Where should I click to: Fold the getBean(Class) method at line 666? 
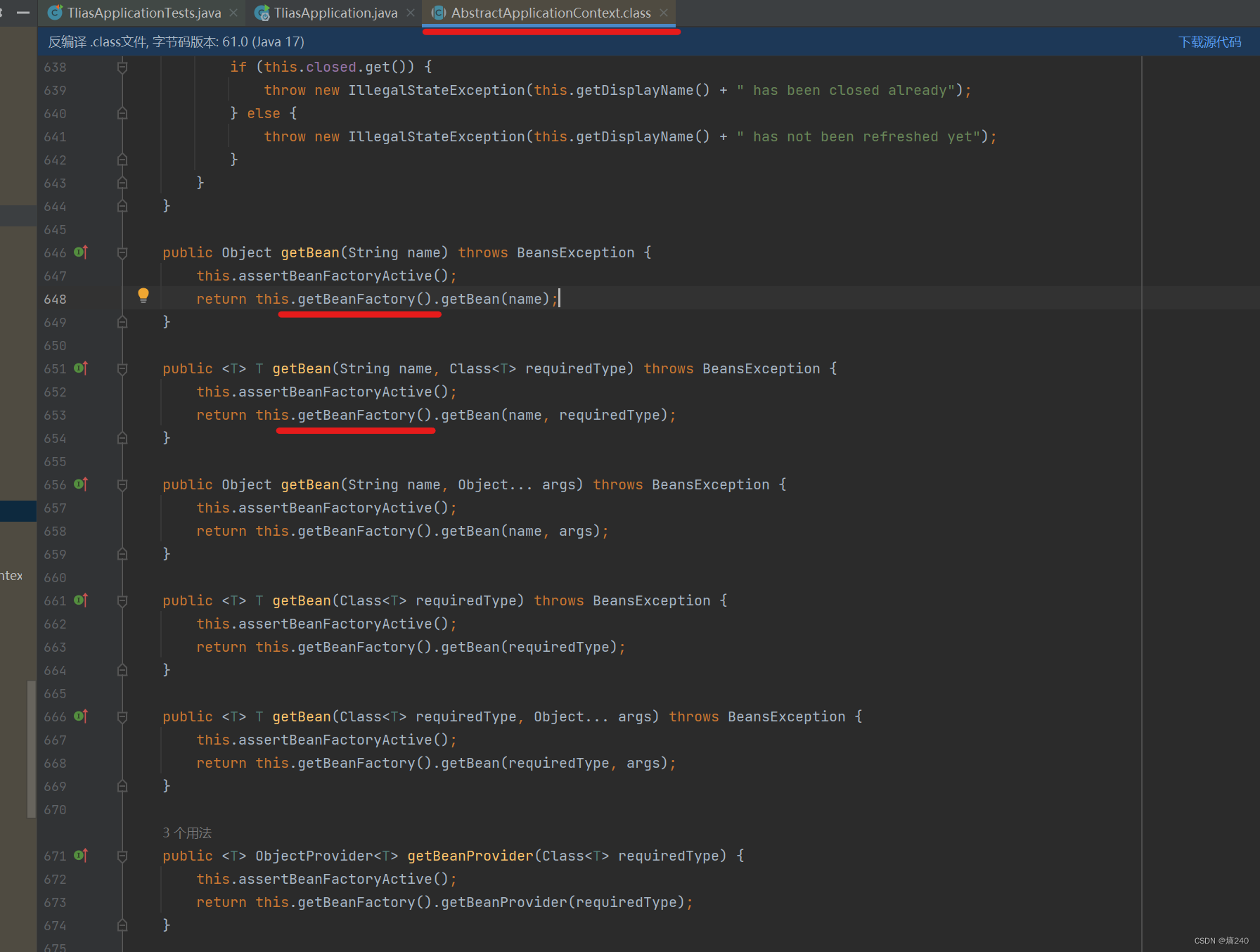coord(122,716)
